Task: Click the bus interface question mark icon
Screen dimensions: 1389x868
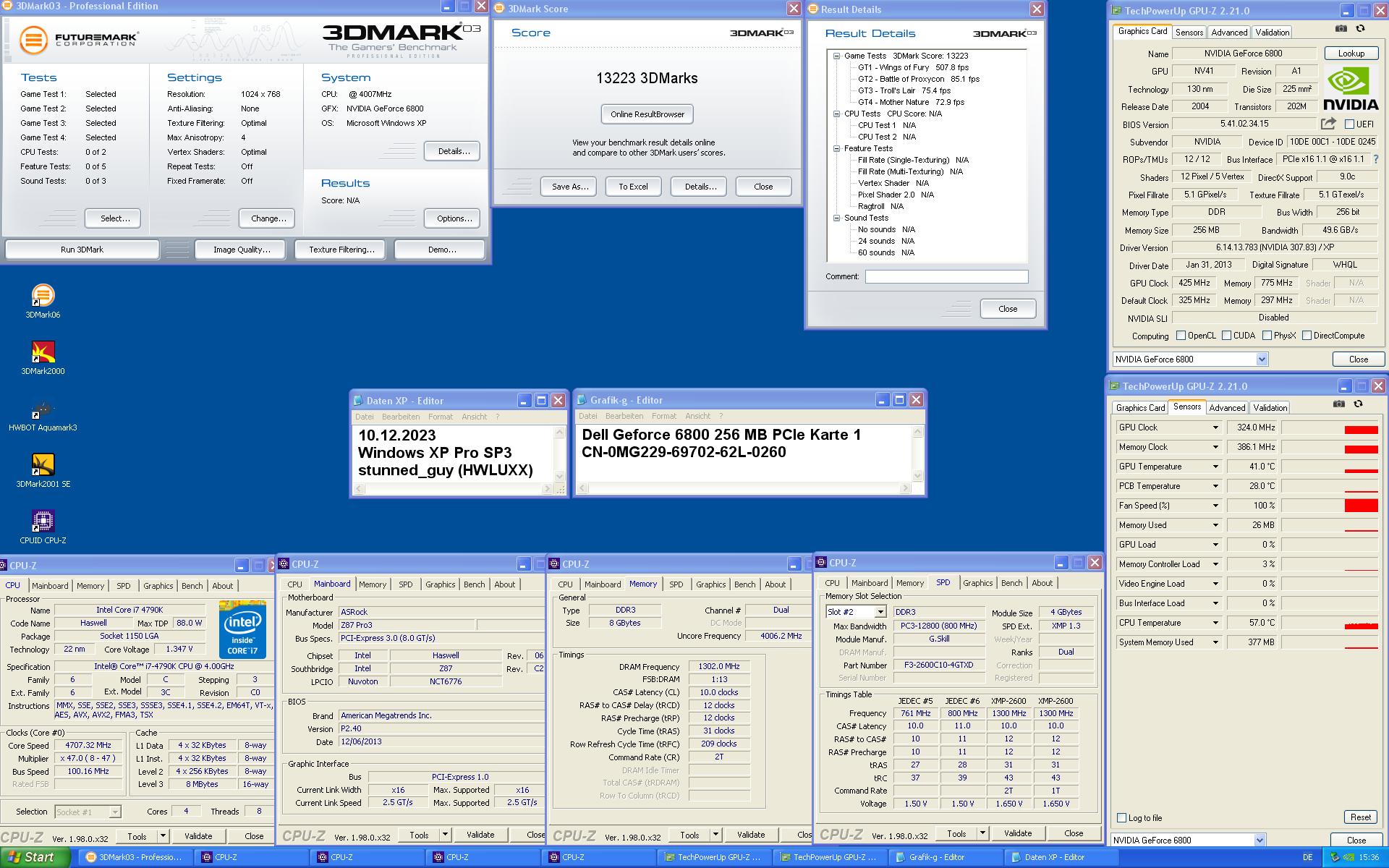Action: (1375, 159)
